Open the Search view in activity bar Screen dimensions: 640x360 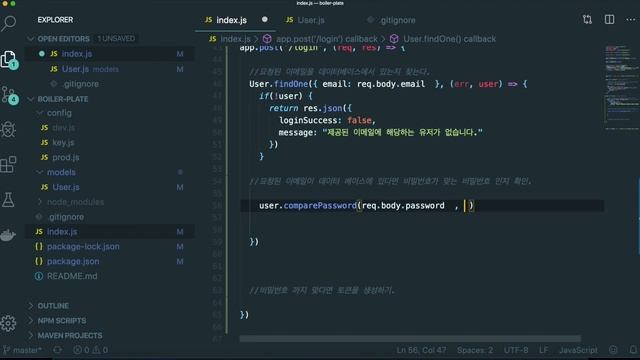point(9,23)
